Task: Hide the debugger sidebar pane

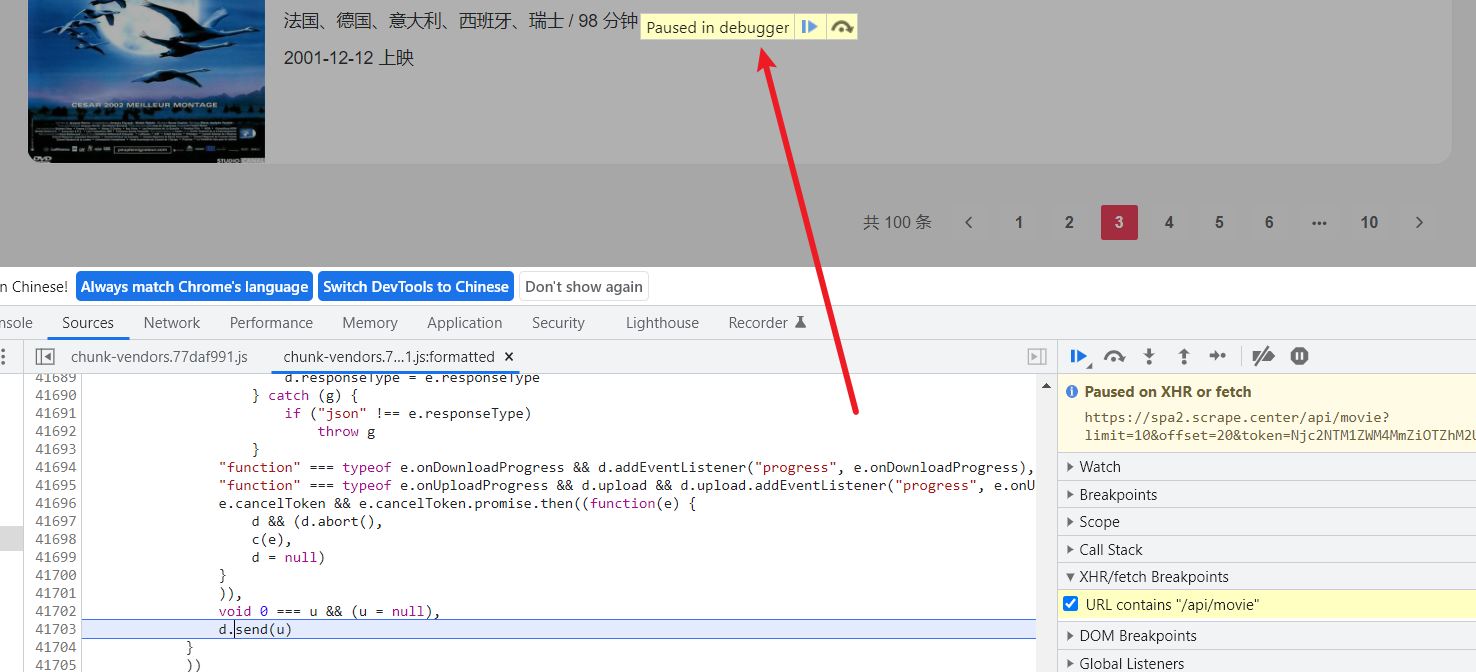Action: coord(1037,357)
